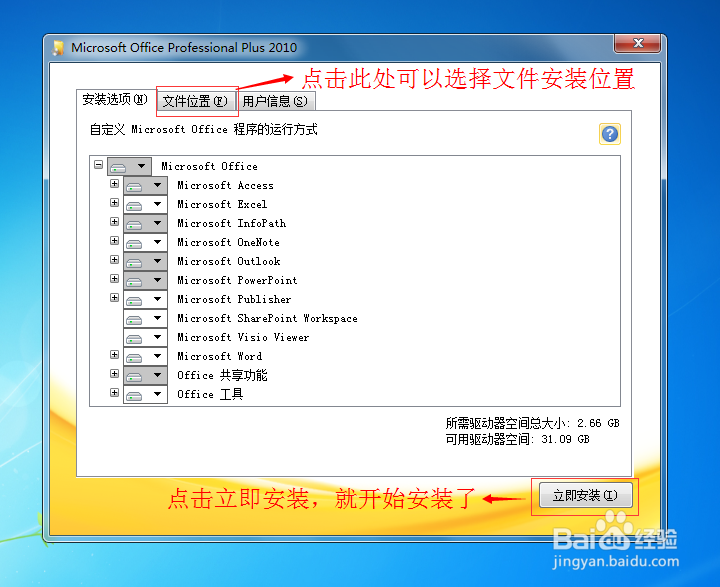
Task: Select Office 工具 label in tree
Action: click(210, 395)
